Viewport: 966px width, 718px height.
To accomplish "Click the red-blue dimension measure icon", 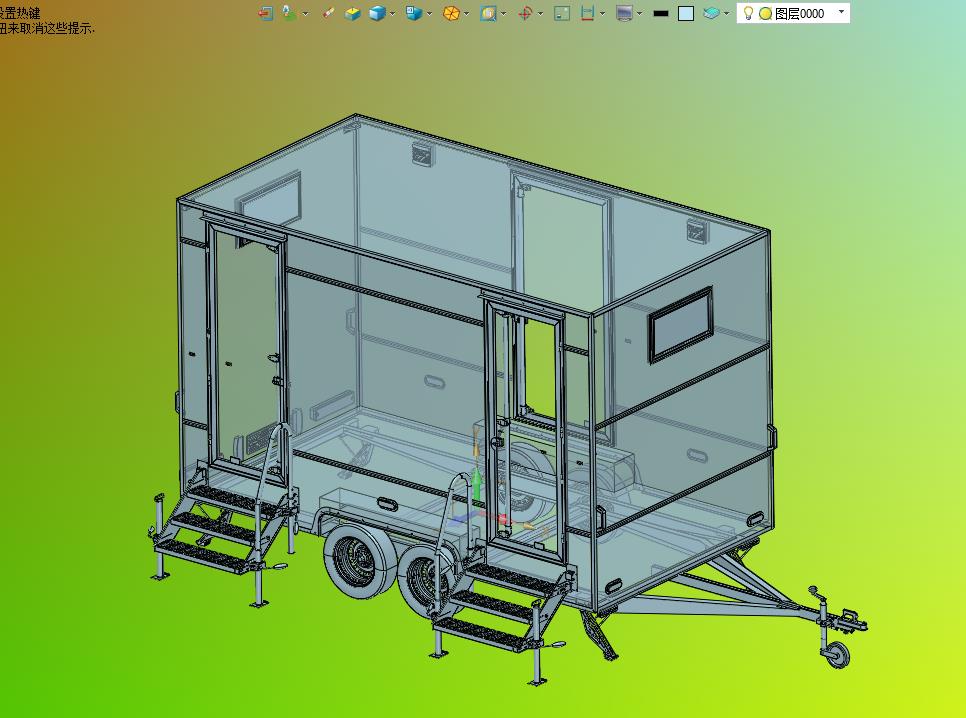I will 587,13.
